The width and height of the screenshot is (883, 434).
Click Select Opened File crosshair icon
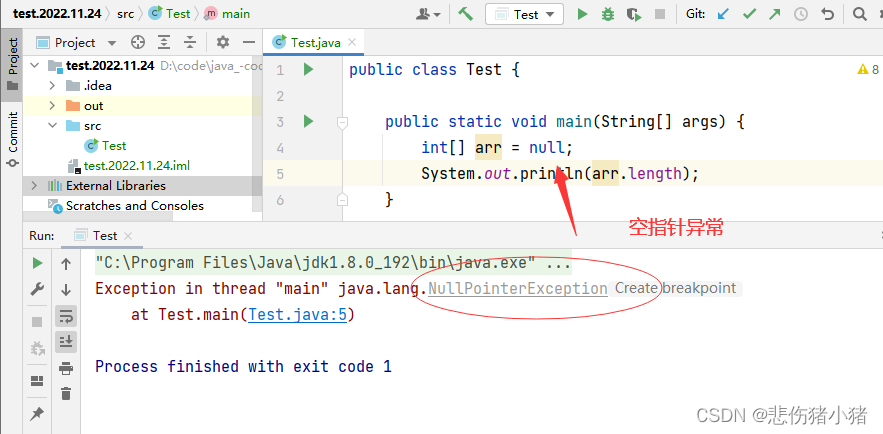coord(137,42)
